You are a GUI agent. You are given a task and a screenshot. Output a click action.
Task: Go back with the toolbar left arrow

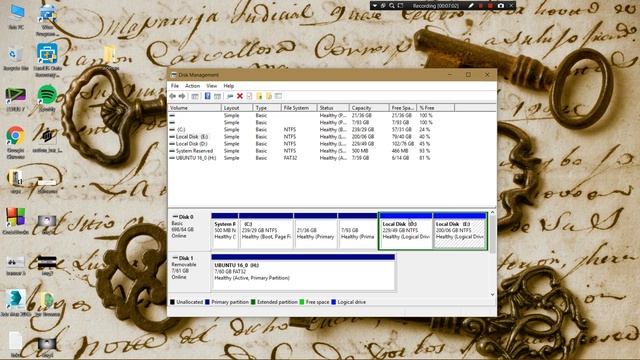173,96
